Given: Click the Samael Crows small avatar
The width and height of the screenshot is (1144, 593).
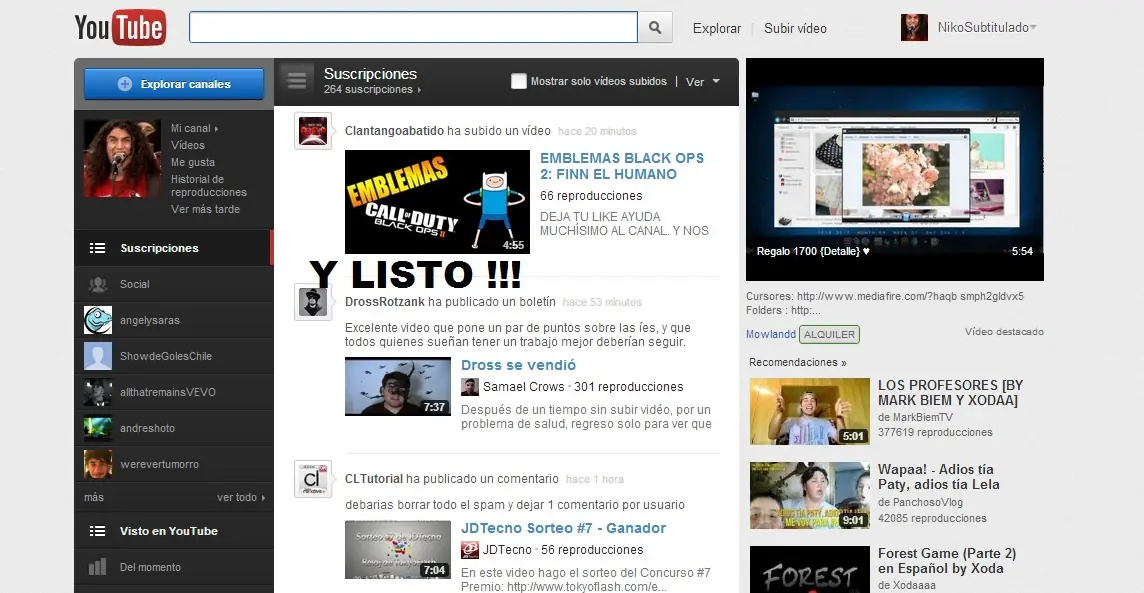Looking at the screenshot, I should coord(470,387).
